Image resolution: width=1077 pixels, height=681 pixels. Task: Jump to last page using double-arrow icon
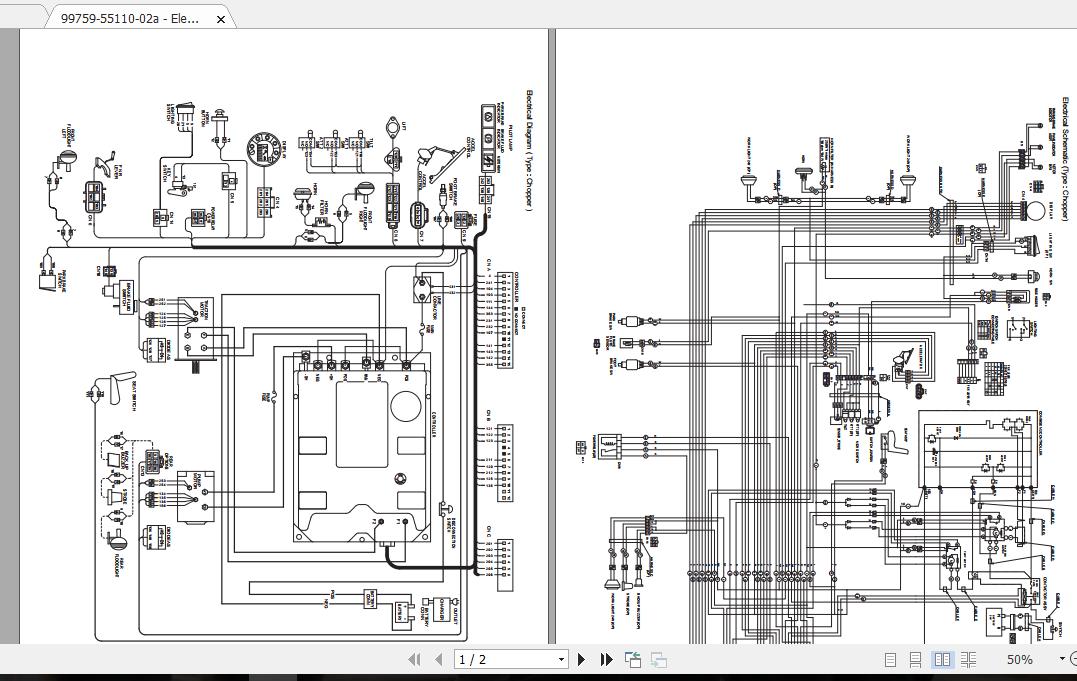(x=607, y=660)
